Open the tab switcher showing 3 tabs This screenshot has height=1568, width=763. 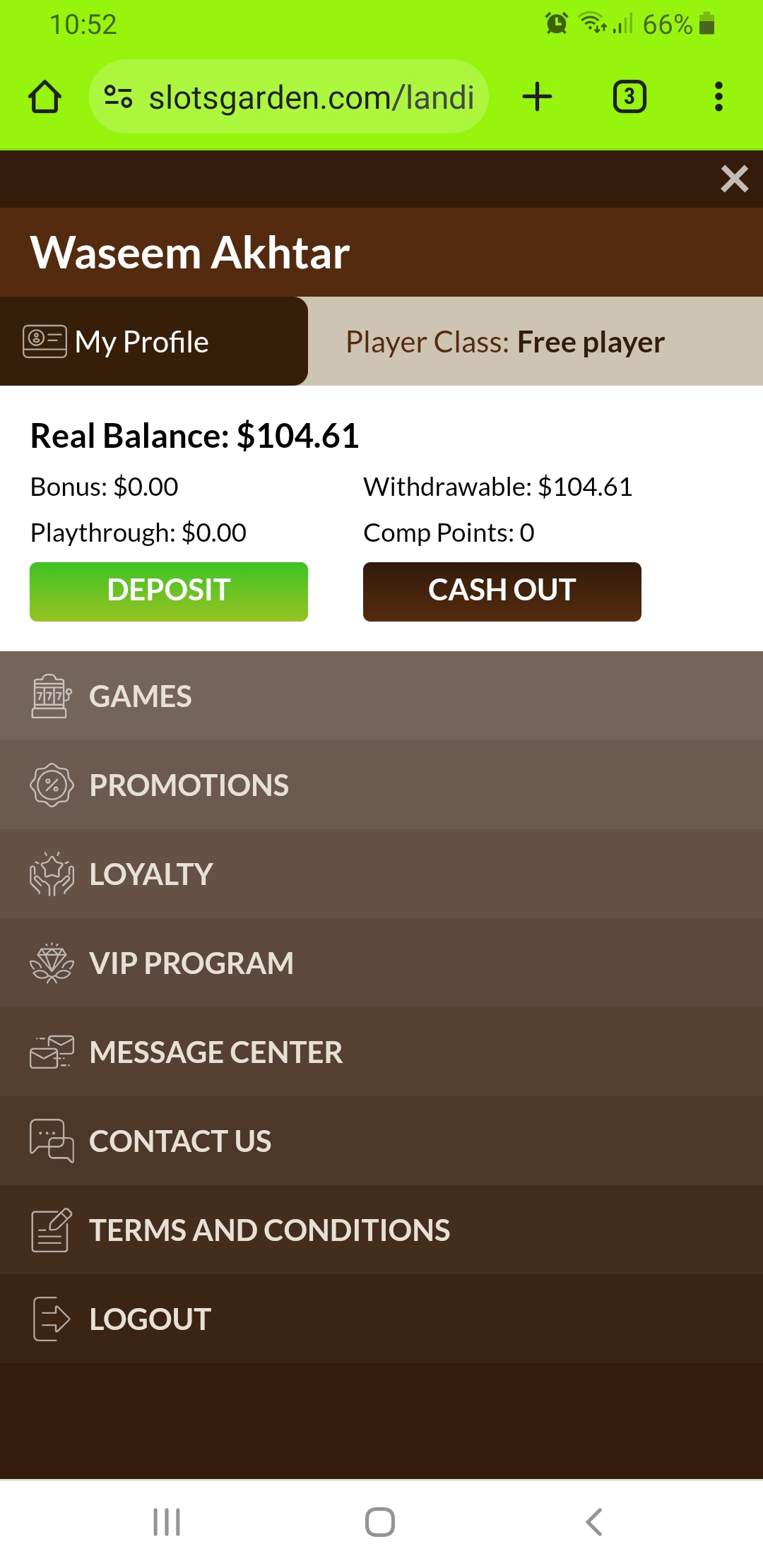coord(629,97)
